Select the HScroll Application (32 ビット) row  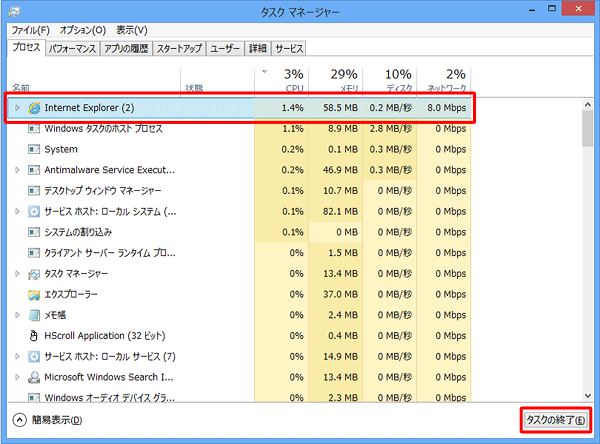tap(239, 336)
